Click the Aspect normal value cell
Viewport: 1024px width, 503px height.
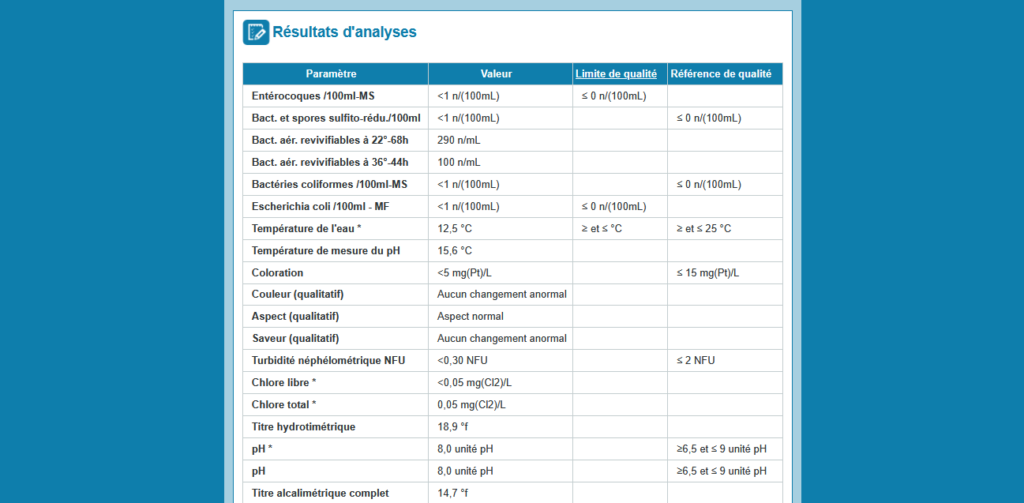click(470, 316)
